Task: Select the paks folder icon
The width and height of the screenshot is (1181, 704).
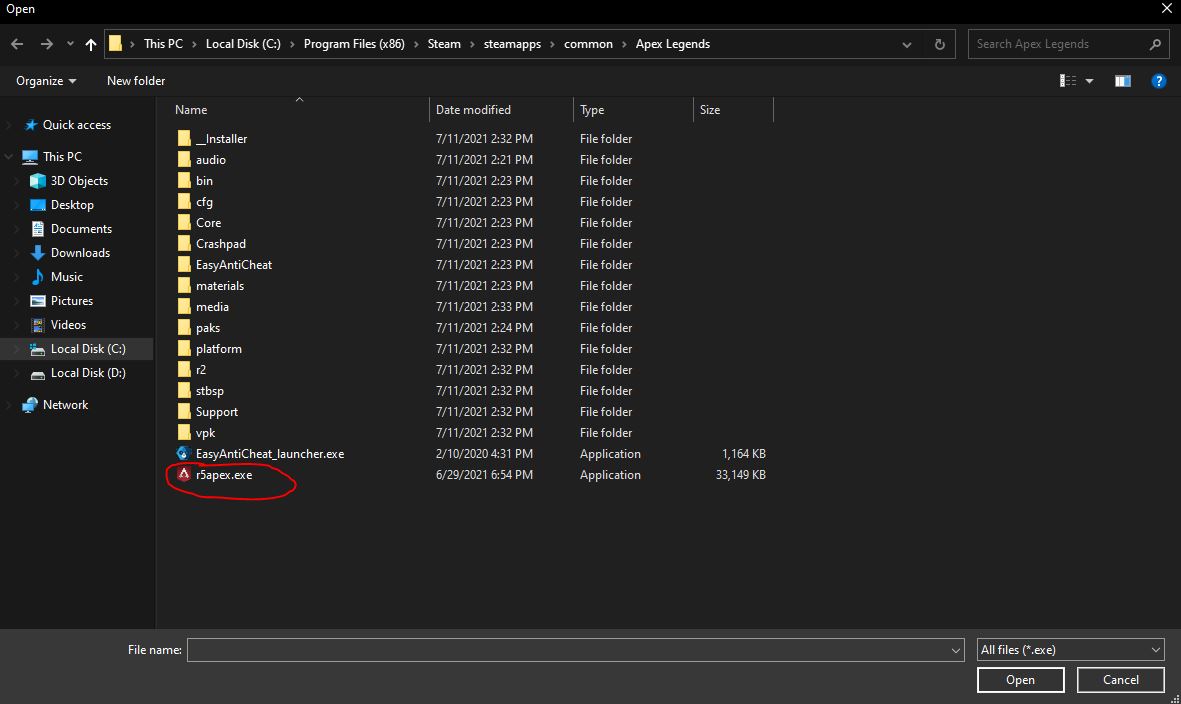Action: point(184,328)
